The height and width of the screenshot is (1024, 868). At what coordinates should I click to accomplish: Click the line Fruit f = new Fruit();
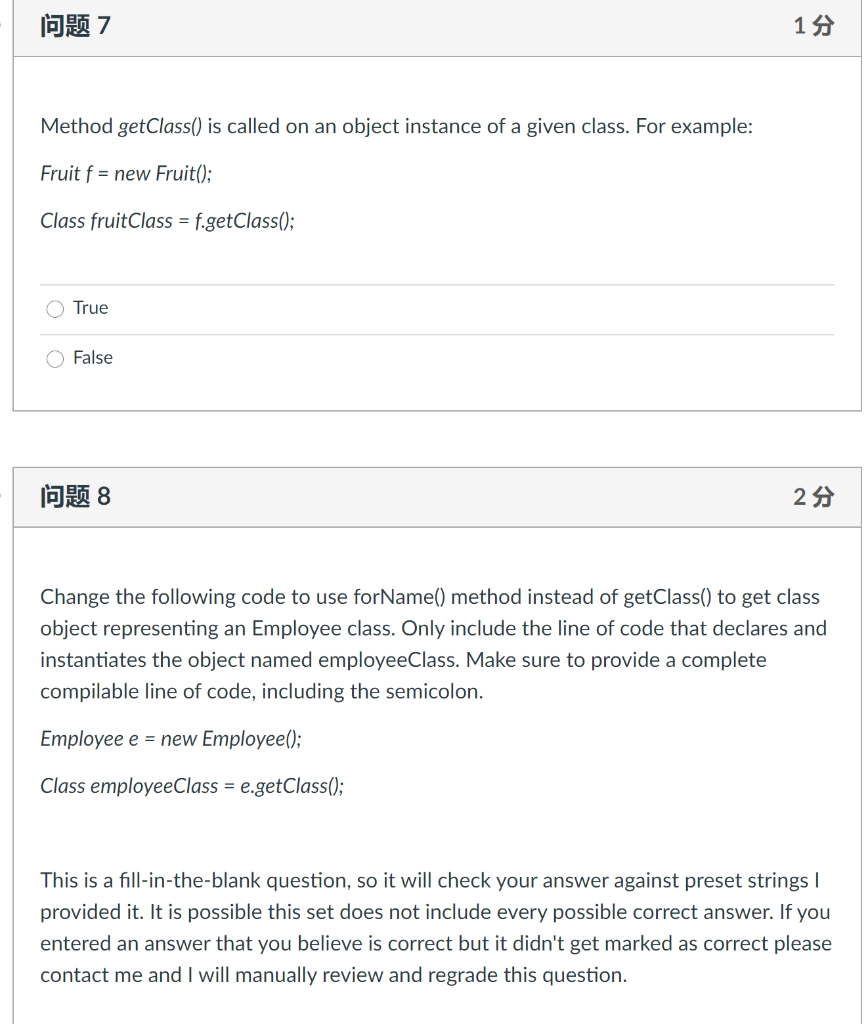click(124, 173)
